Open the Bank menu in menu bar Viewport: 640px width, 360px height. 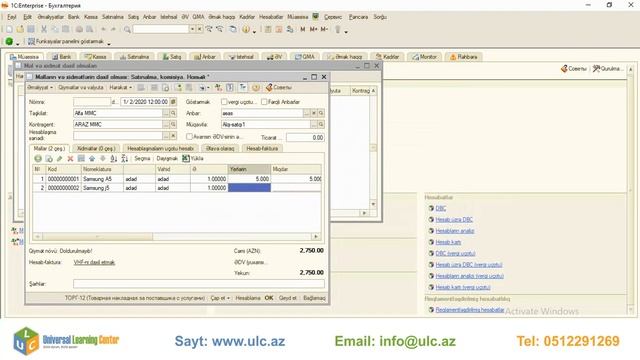click(x=73, y=17)
